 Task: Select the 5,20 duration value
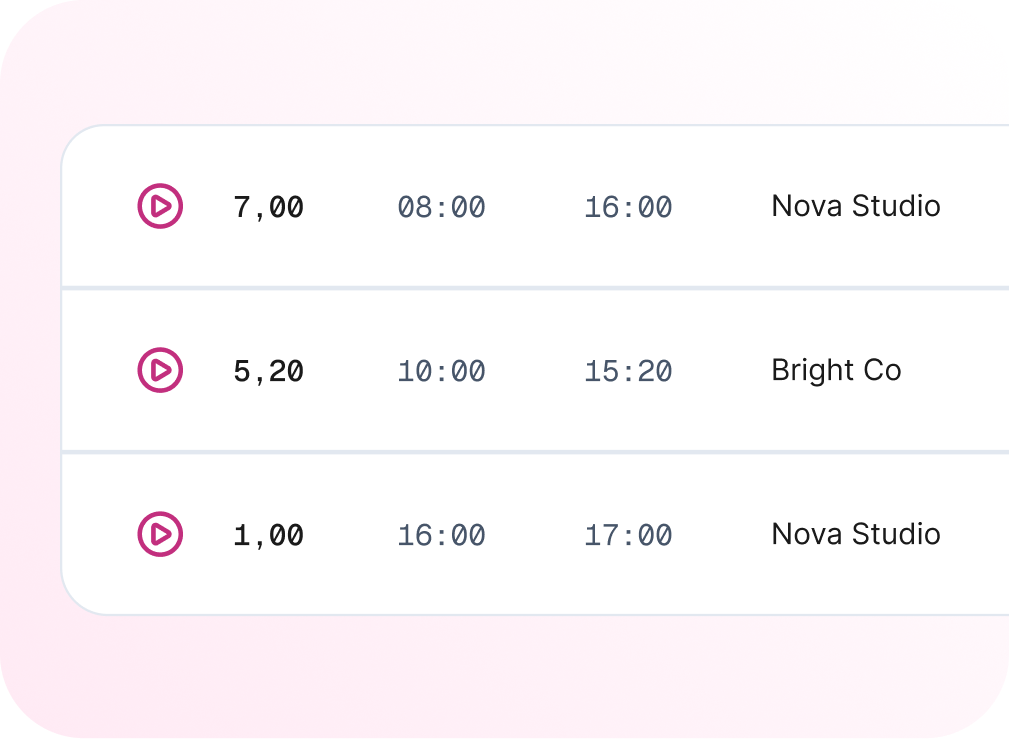269,372
